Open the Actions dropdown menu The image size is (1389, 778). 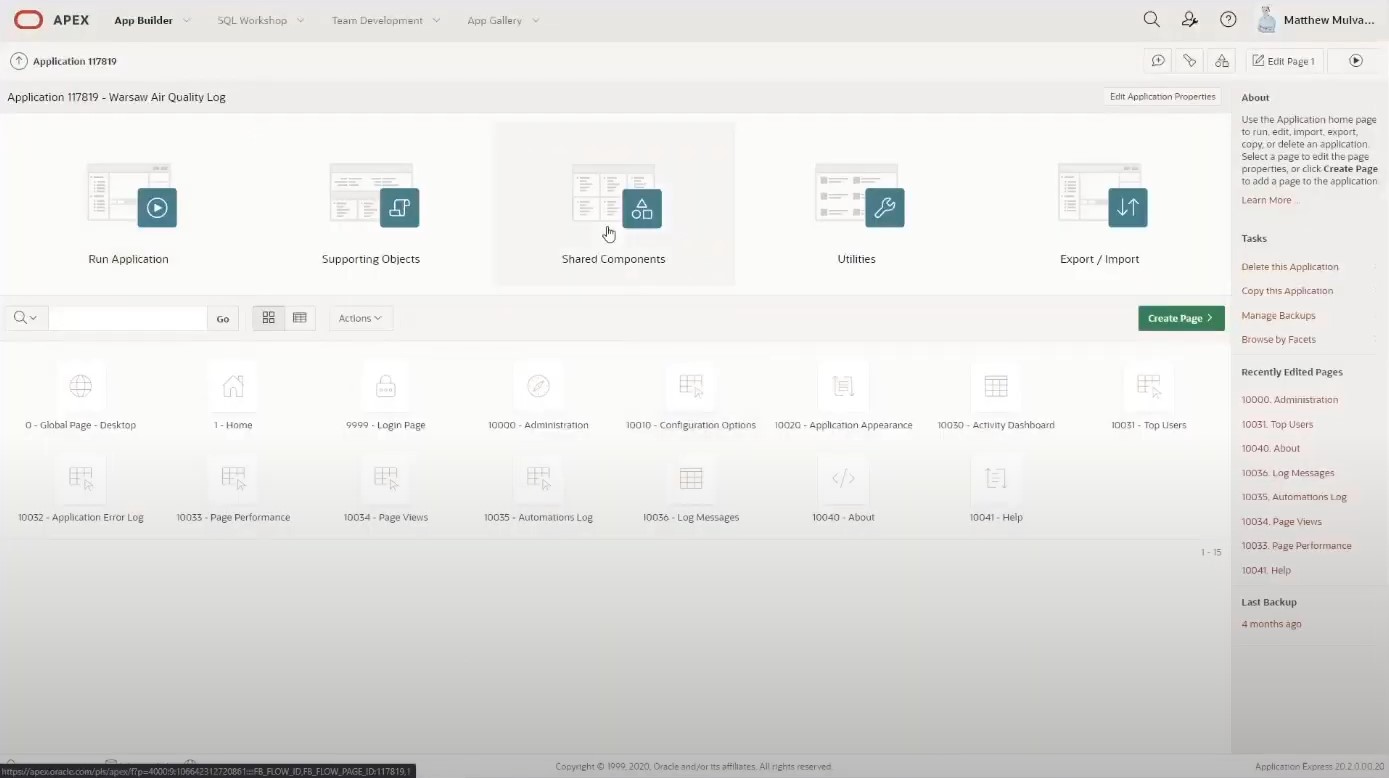click(x=361, y=318)
